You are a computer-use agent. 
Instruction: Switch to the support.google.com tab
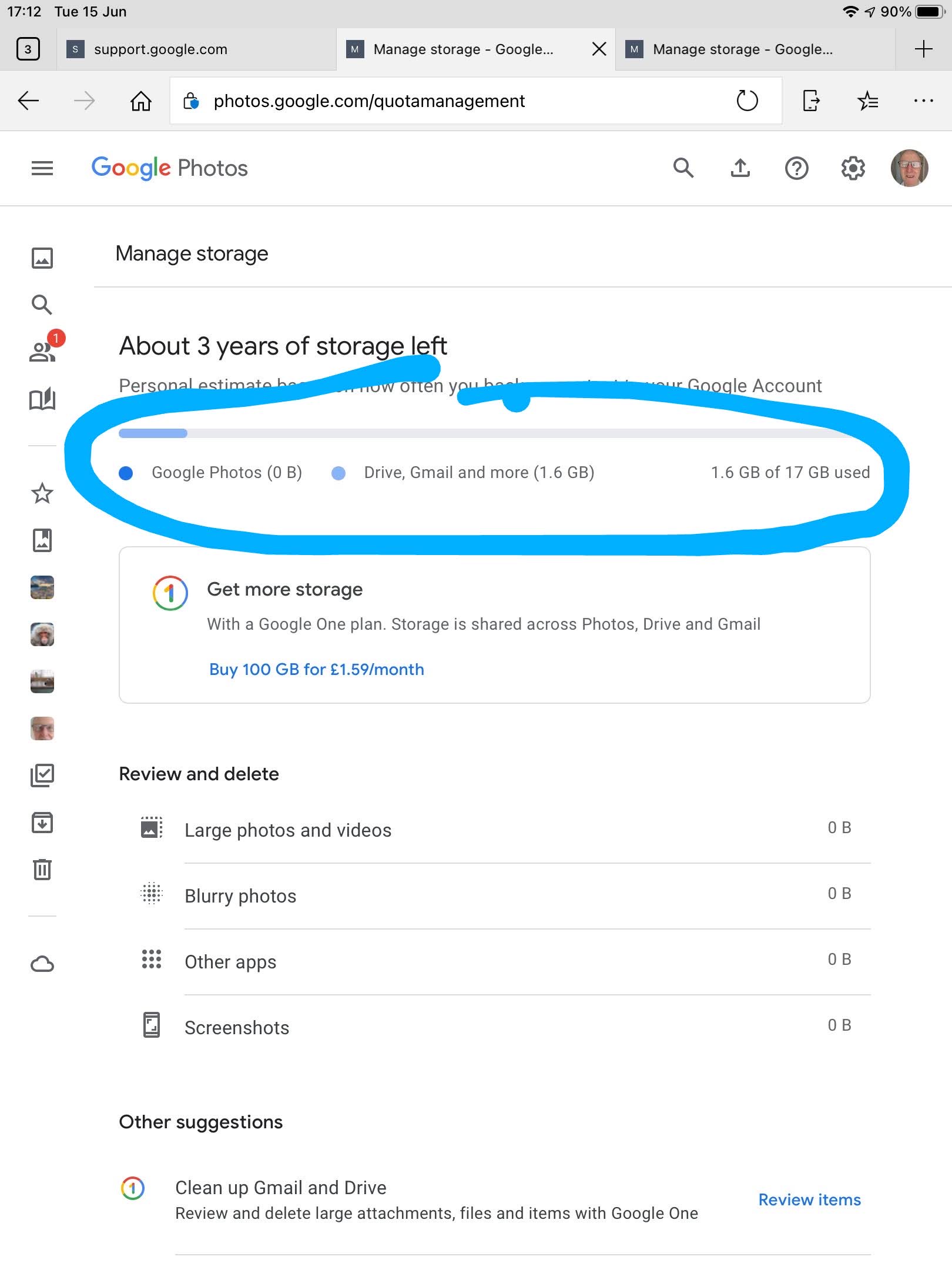point(196,49)
